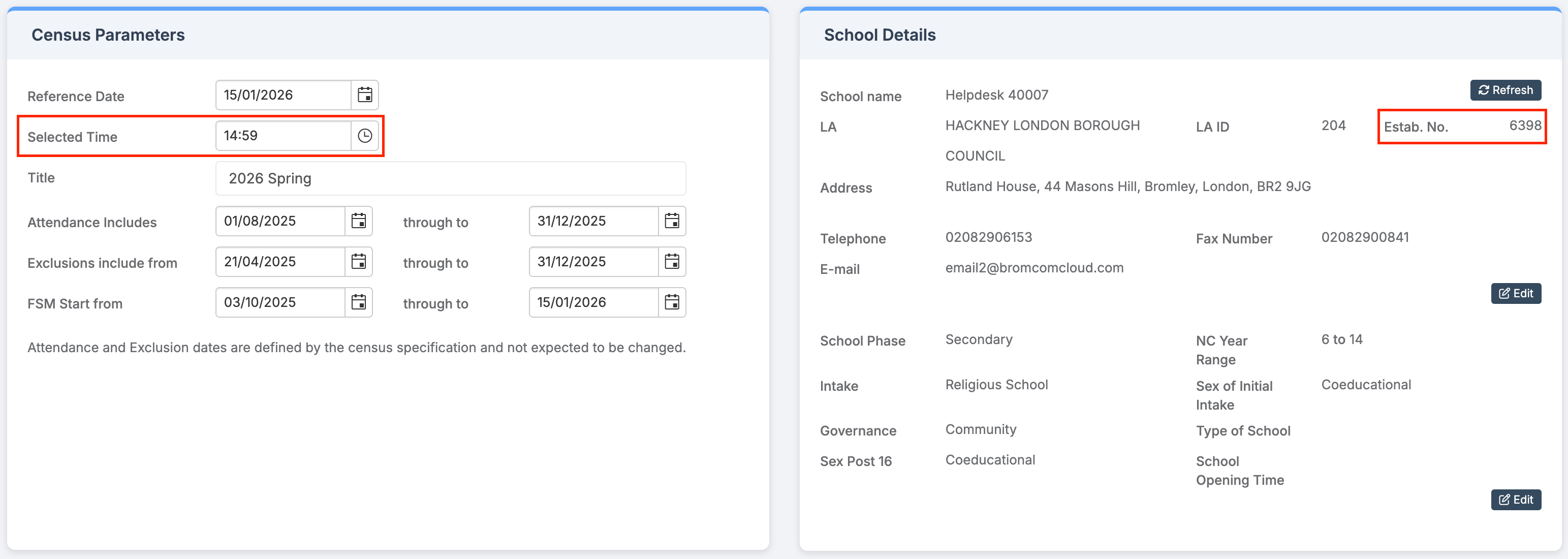
Task: Click the Attendance end date 31/12/2025 field
Action: (593, 221)
